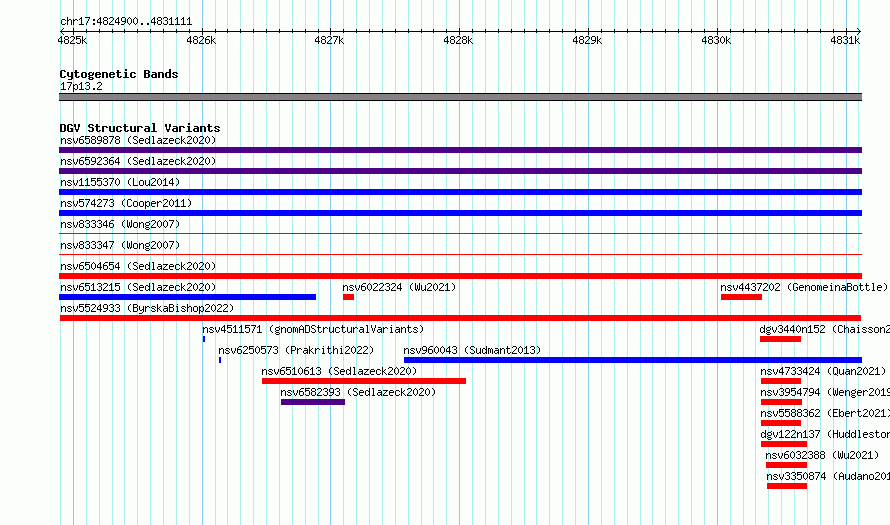
Task: Click the nsv4733424 (Quan2021) label
Action: [823, 371]
